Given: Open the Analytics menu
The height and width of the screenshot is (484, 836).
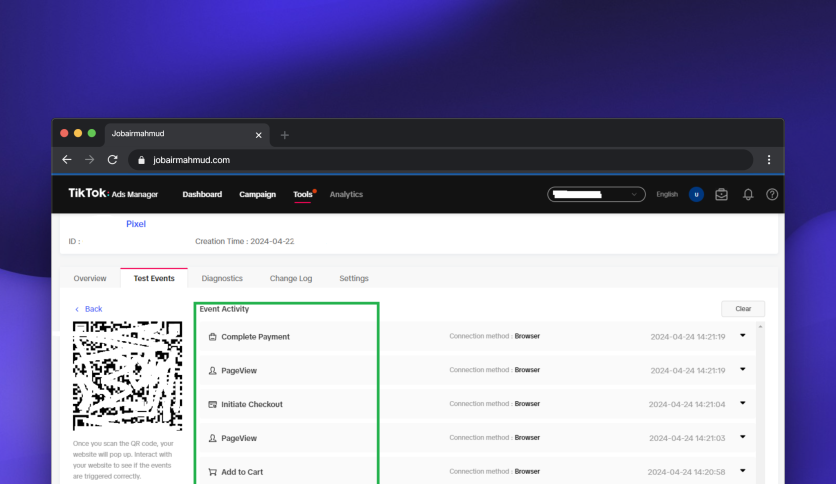Looking at the screenshot, I should [x=346, y=195].
